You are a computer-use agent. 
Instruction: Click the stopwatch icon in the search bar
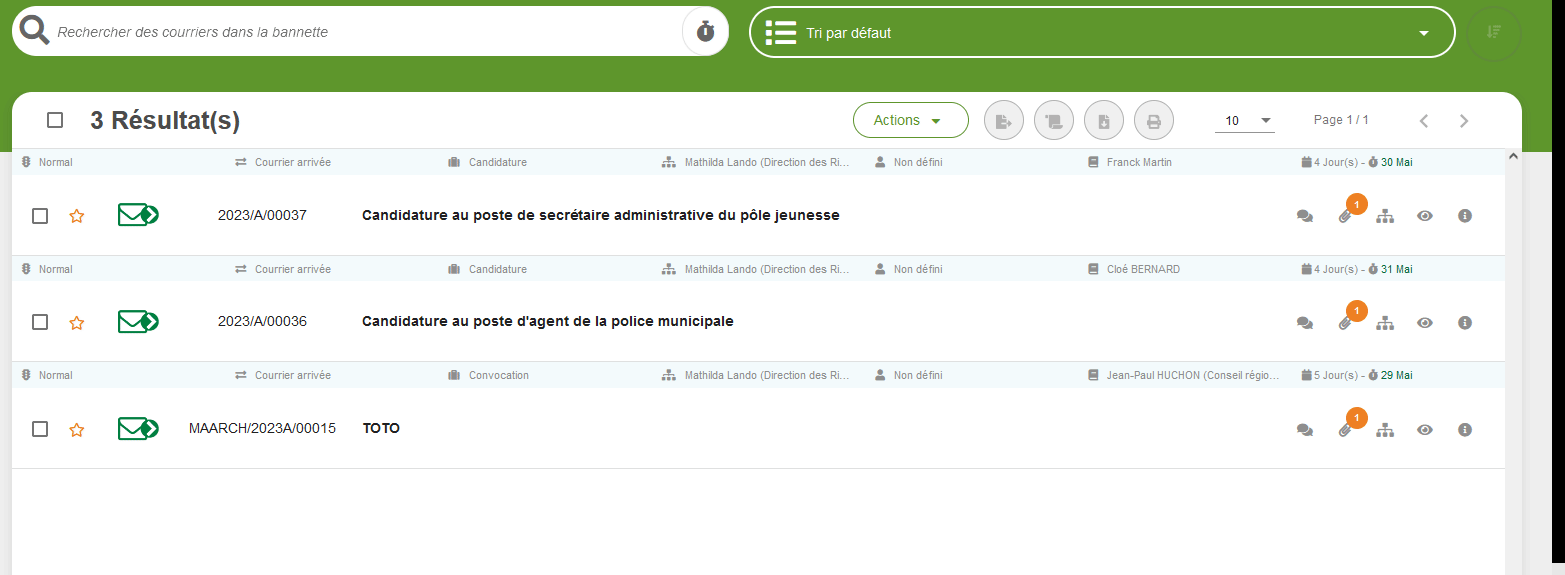pos(705,32)
